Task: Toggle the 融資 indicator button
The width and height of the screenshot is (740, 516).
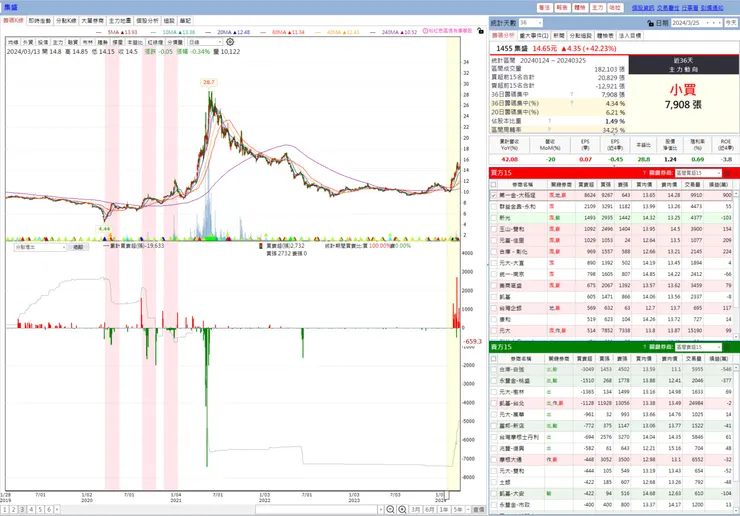Action: tap(72, 42)
